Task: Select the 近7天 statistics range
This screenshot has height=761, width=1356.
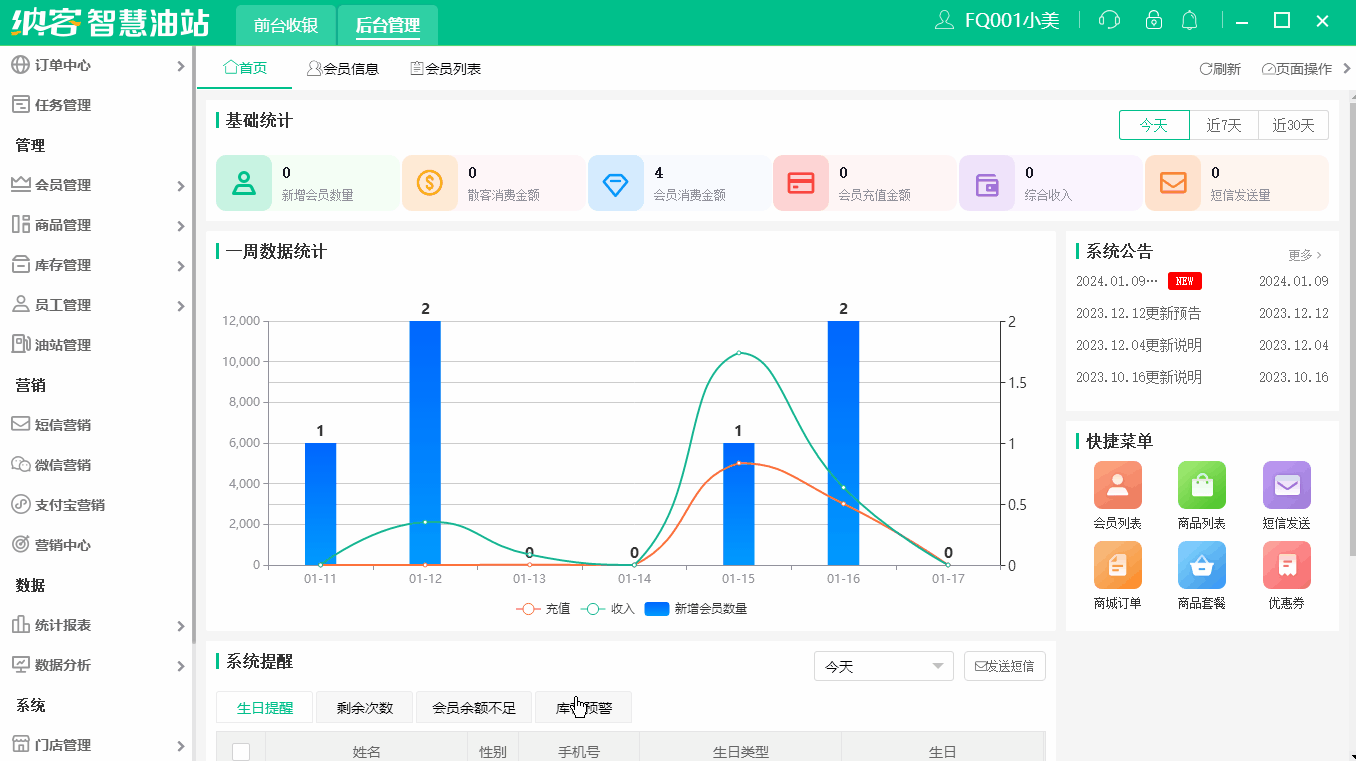Action: [1222, 125]
